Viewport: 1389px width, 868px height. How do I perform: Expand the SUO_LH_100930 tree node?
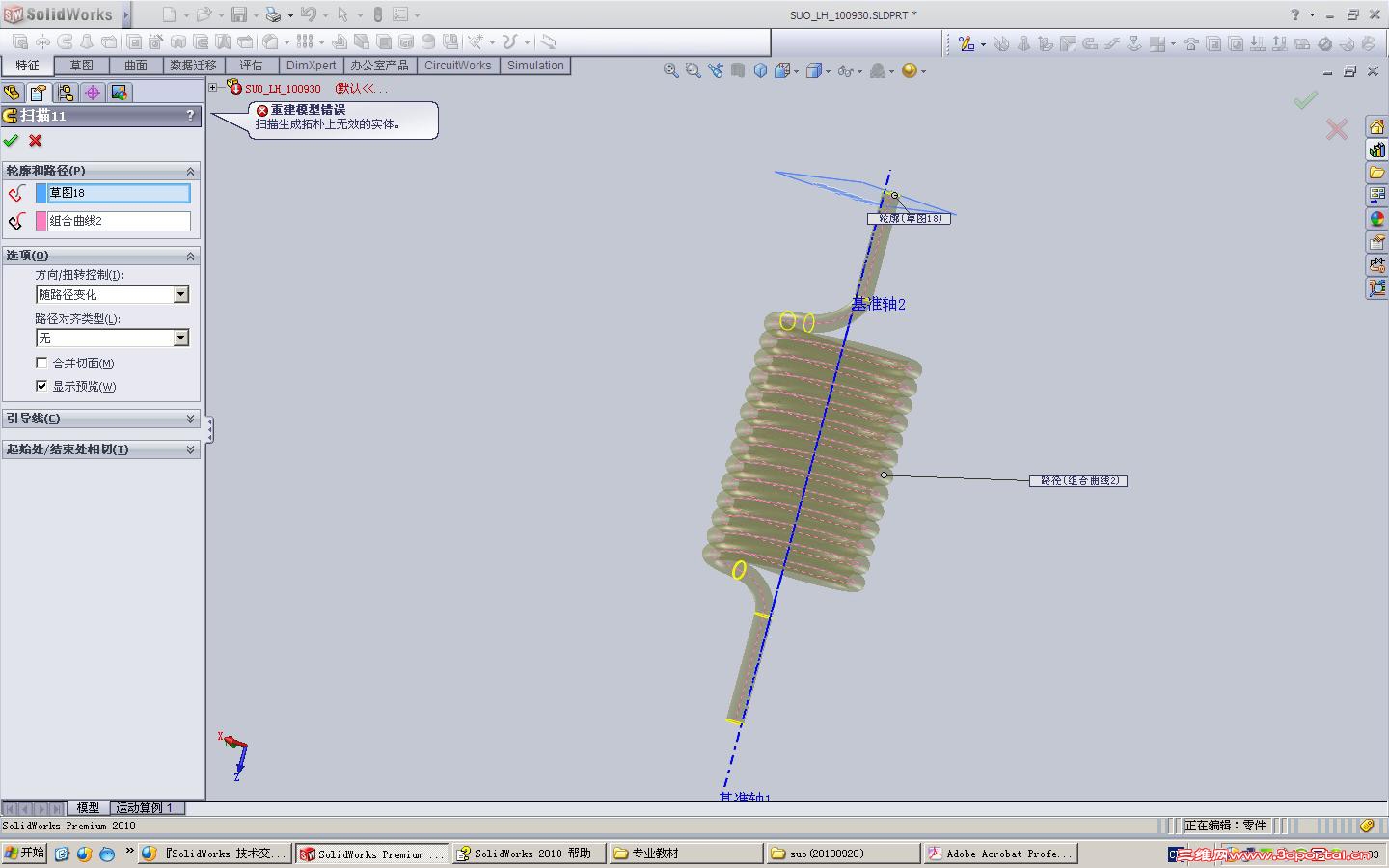[213, 88]
